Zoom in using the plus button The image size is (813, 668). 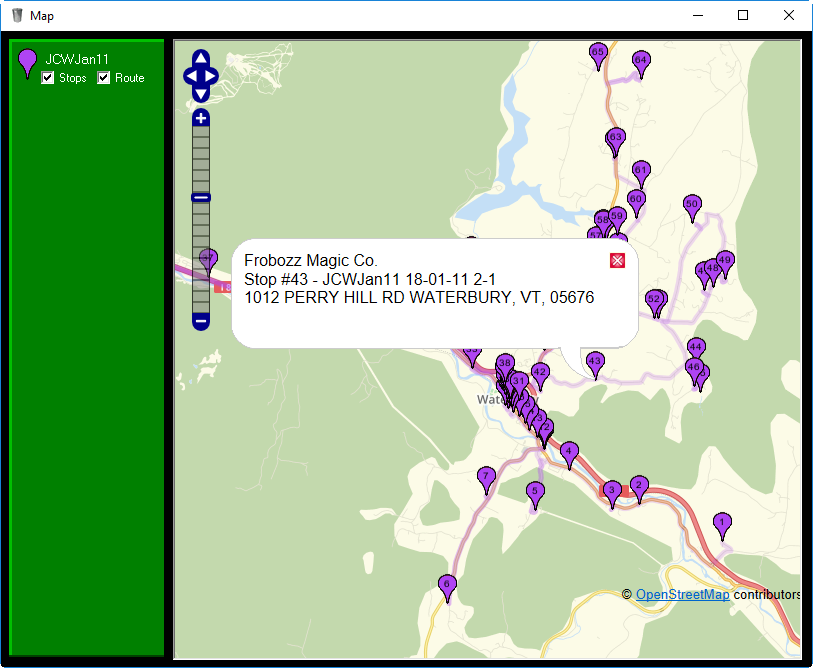(201, 118)
